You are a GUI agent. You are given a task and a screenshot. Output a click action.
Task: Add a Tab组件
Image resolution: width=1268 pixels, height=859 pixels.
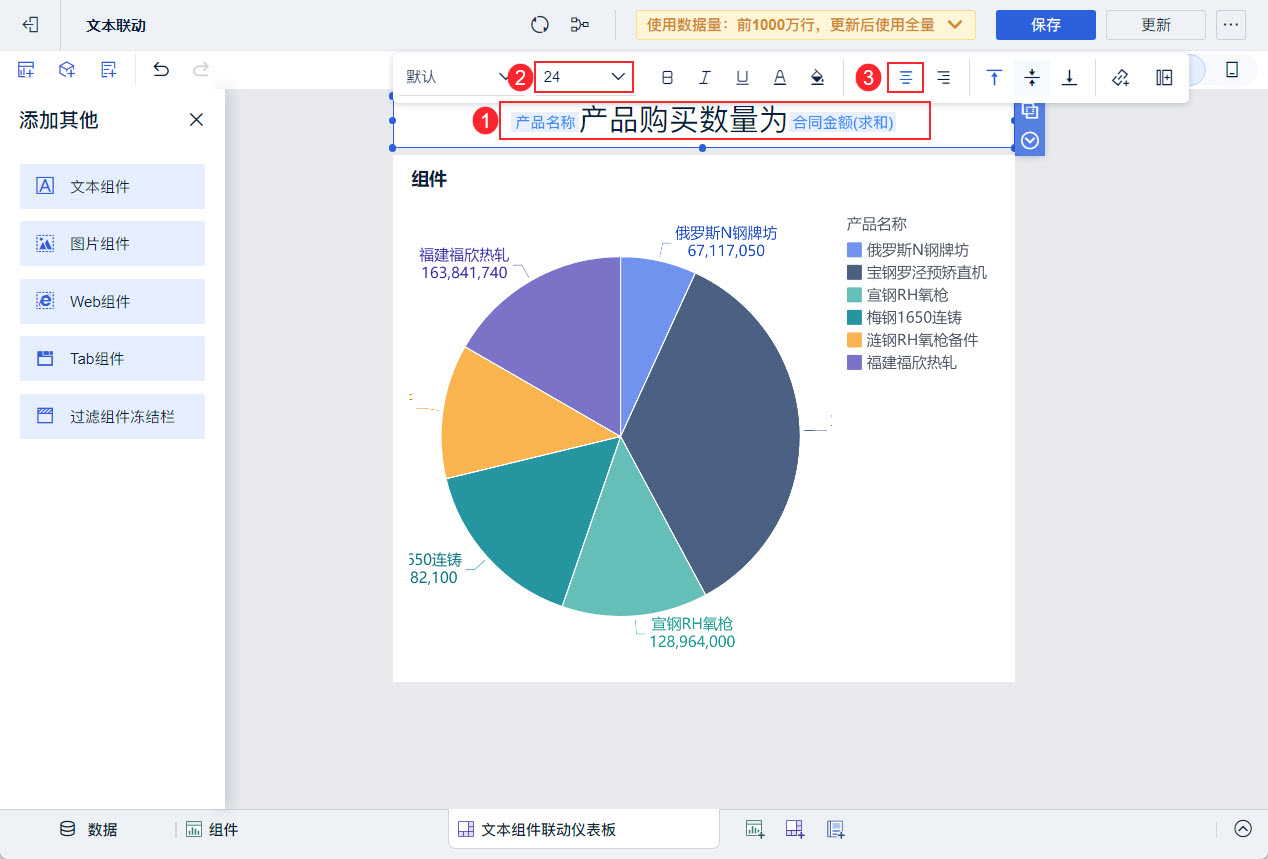[x=112, y=358]
